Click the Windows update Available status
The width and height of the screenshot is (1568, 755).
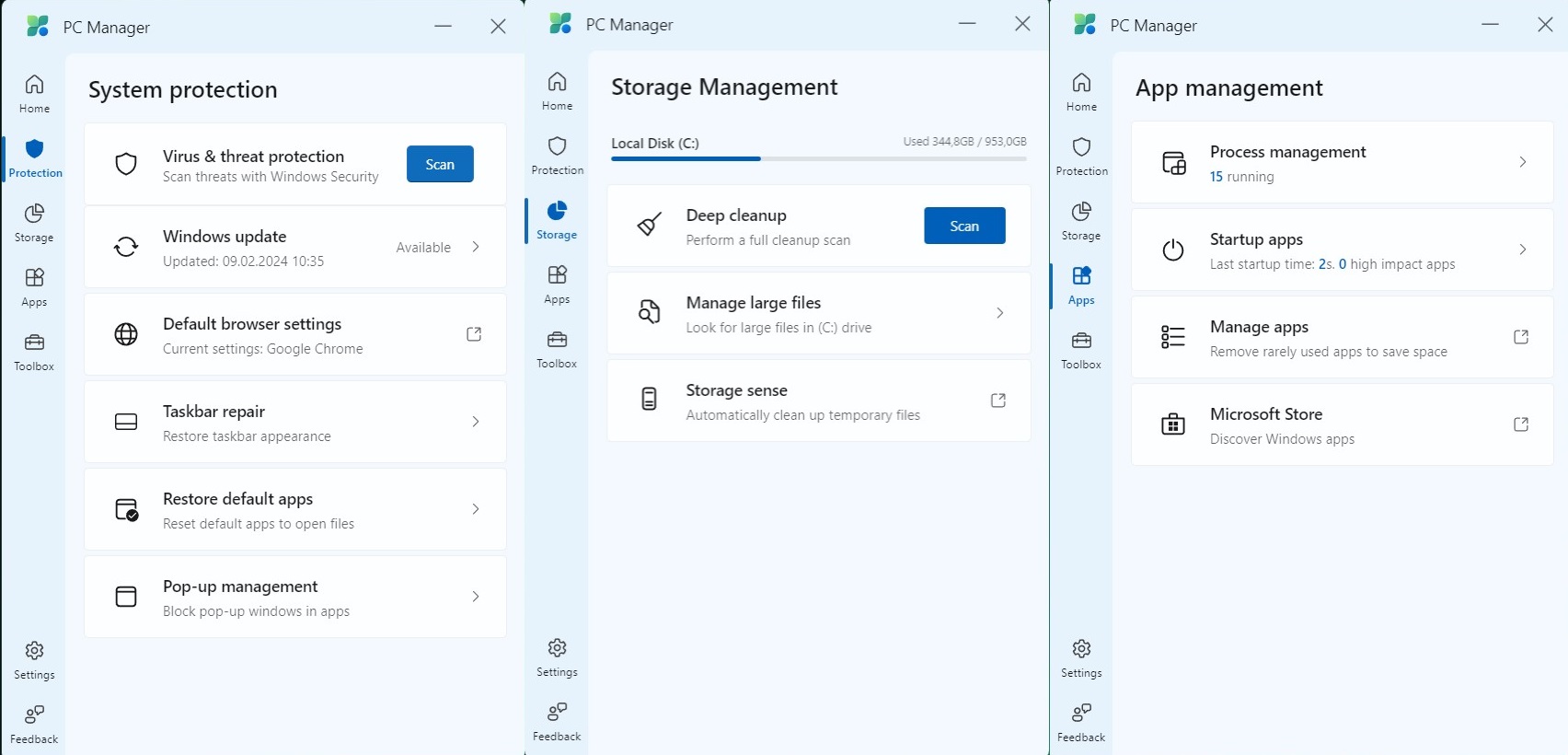(x=423, y=248)
